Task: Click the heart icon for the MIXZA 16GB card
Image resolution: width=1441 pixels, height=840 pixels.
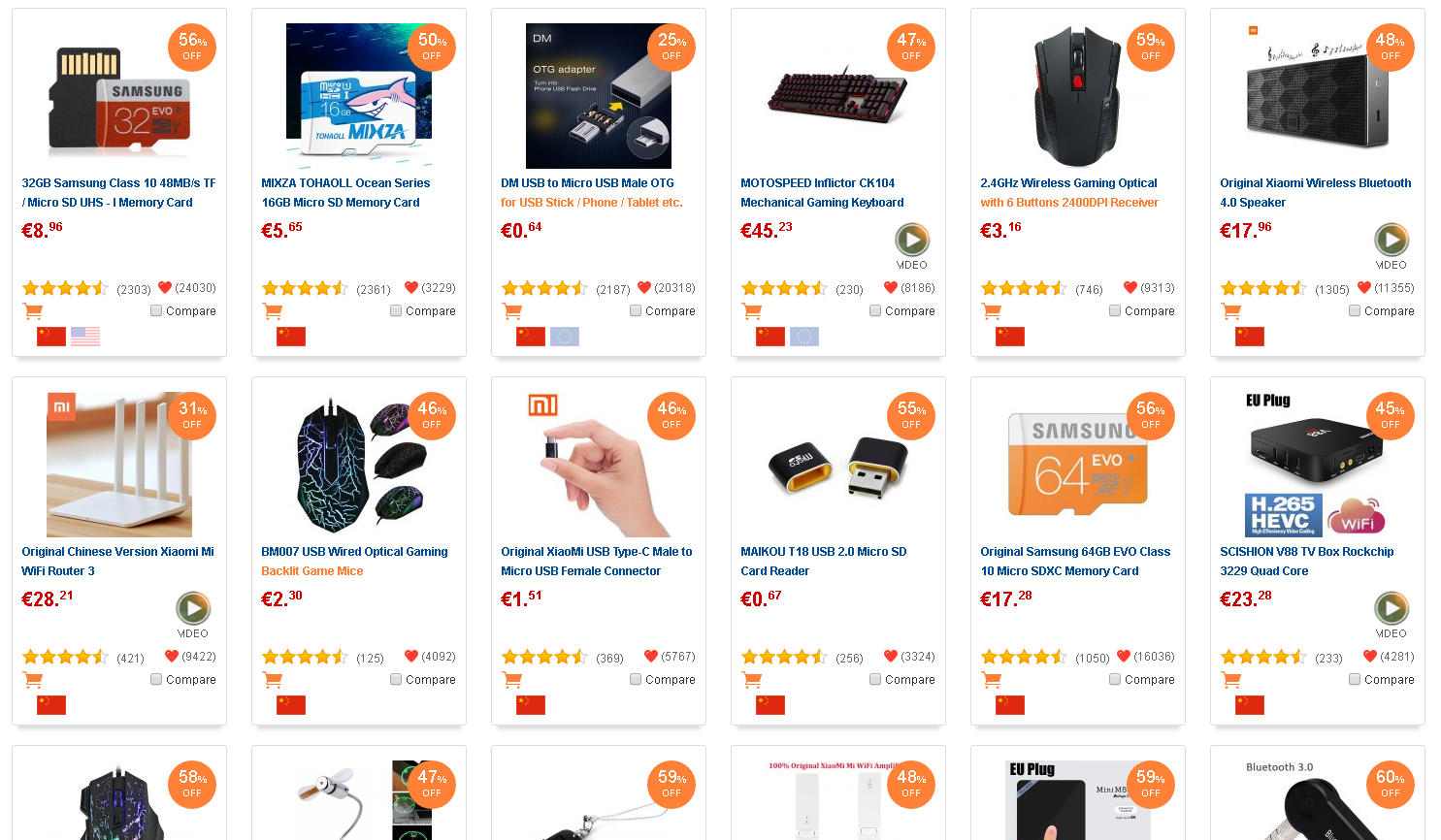Action: click(x=411, y=287)
